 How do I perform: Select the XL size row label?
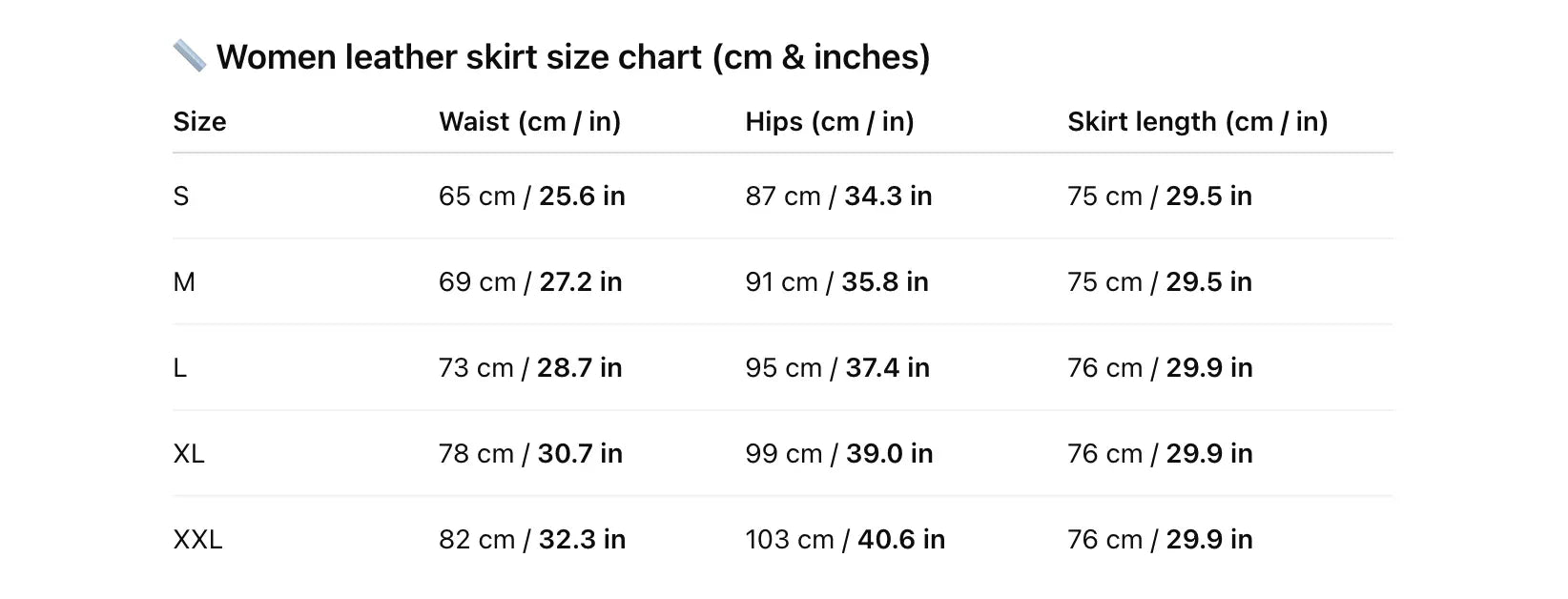(x=189, y=454)
